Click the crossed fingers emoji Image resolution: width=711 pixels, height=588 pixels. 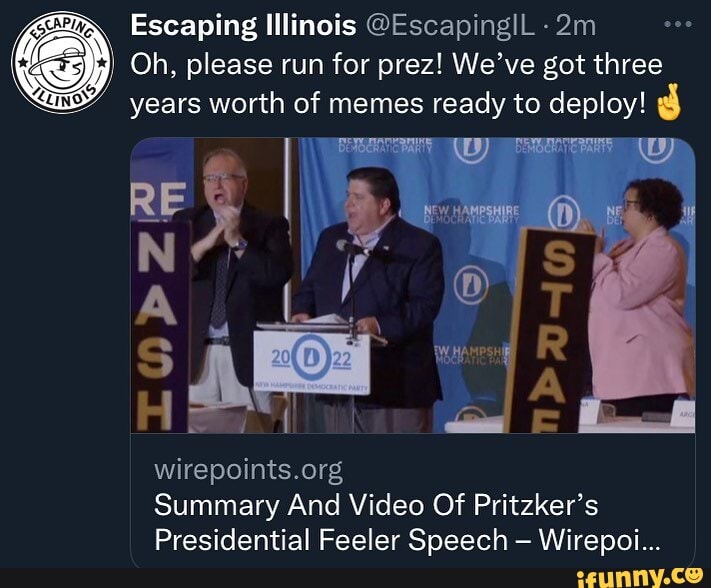pos(669,102)
